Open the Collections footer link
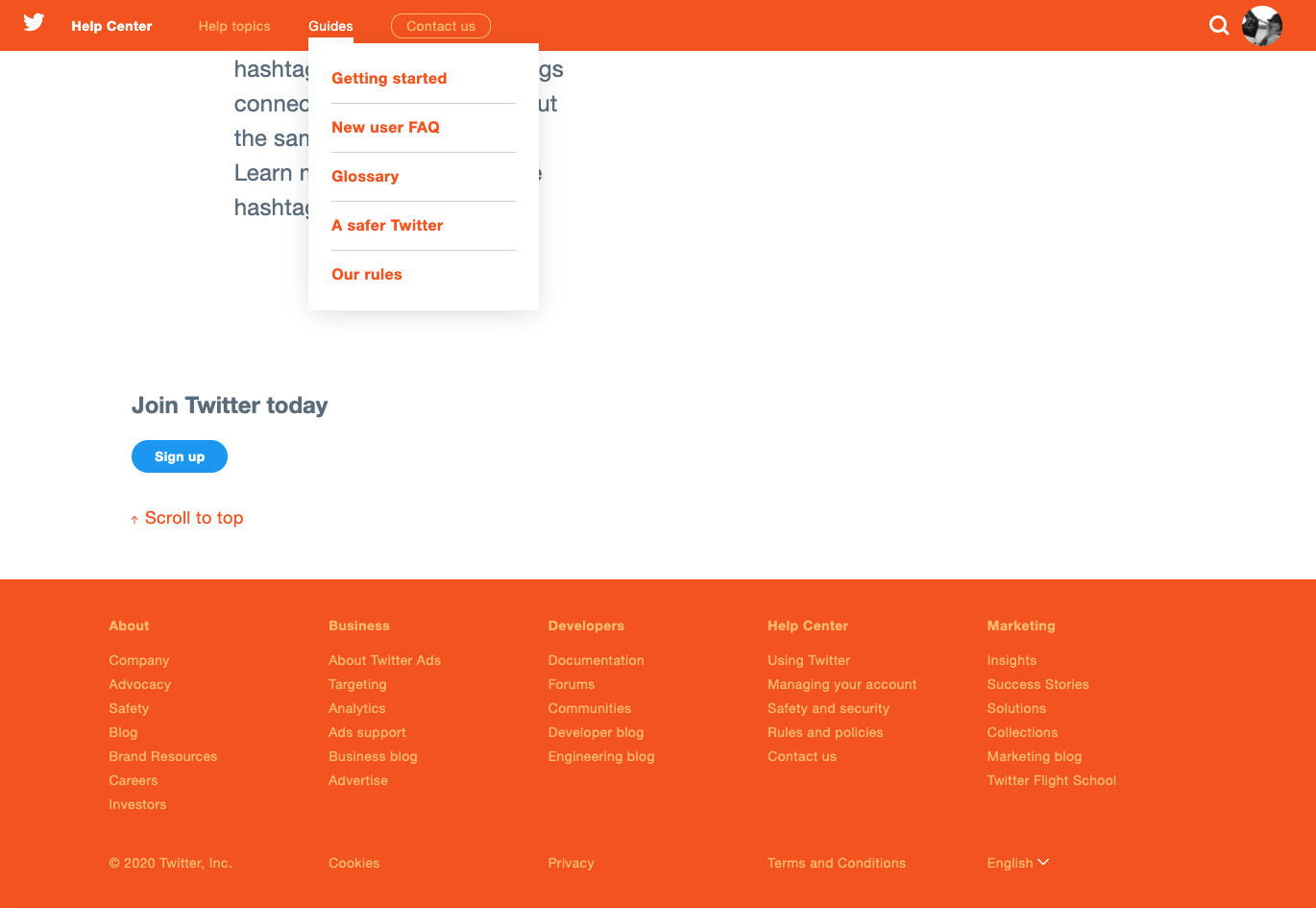 (x=1022, y=732)
